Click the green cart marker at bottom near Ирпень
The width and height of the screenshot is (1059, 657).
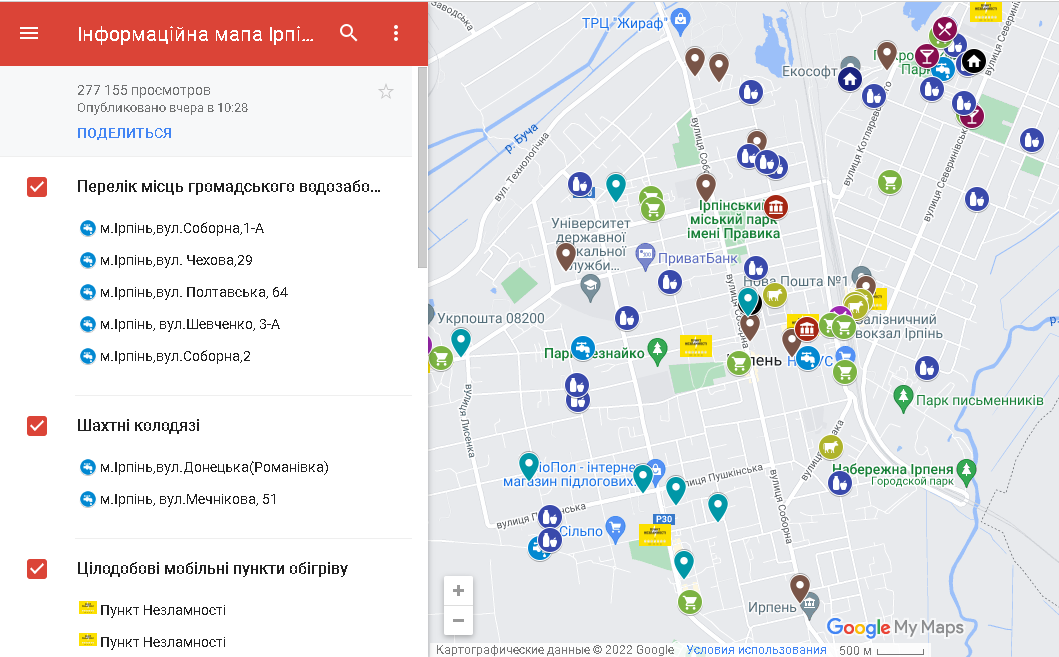pos(690,602)
